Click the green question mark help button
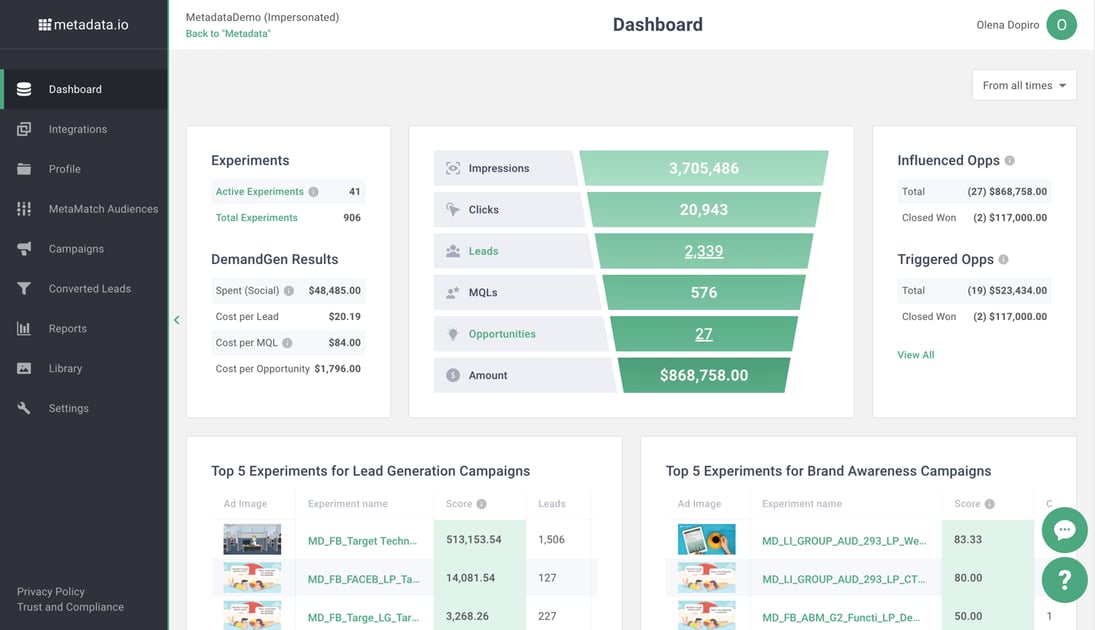The image size is (1095, 630). pos(1064,579)
